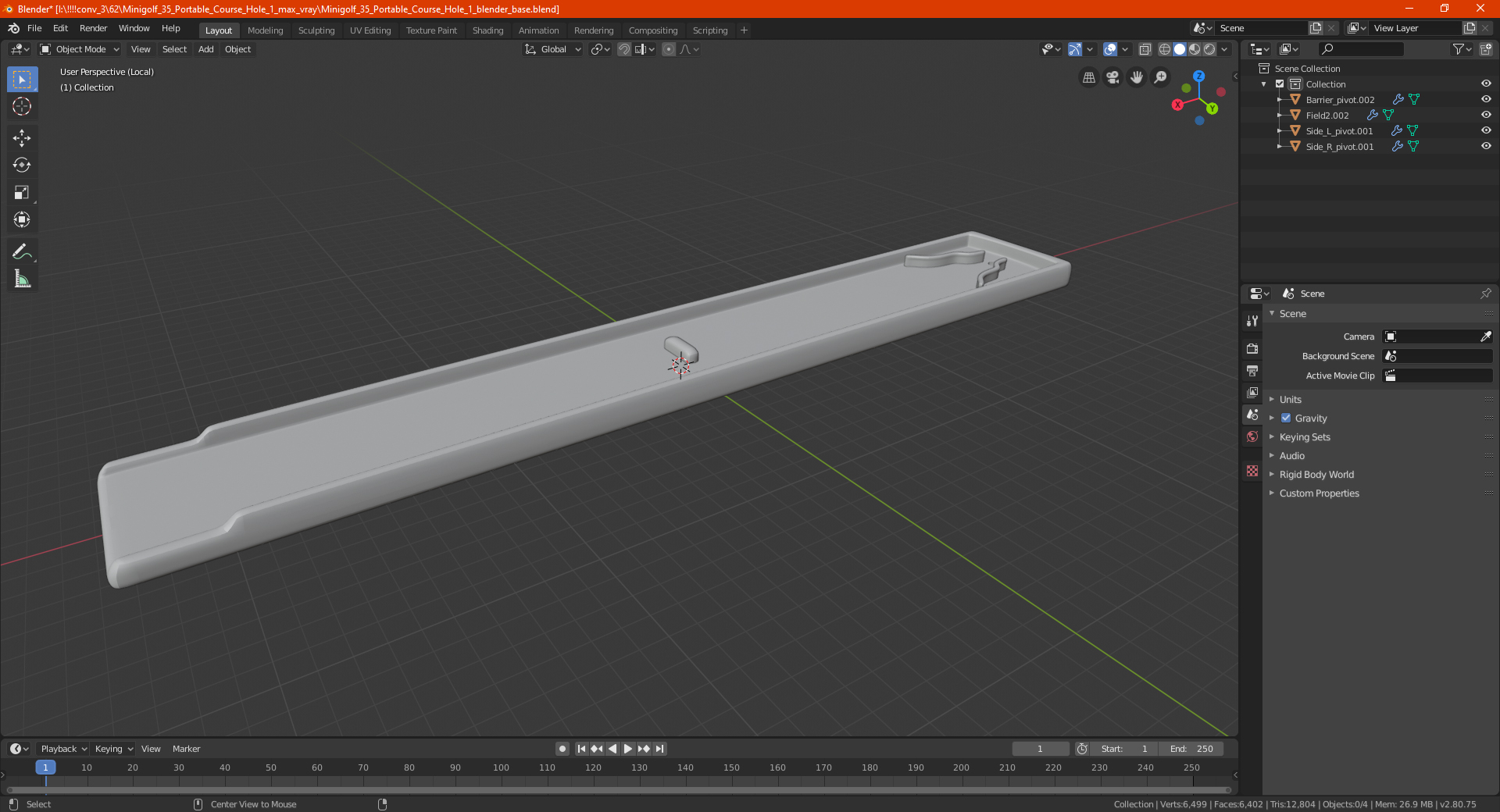Screen dimensions: 1500x812
Task: Open Global transform orientation dropdown
Action: (x=553, y=49)
